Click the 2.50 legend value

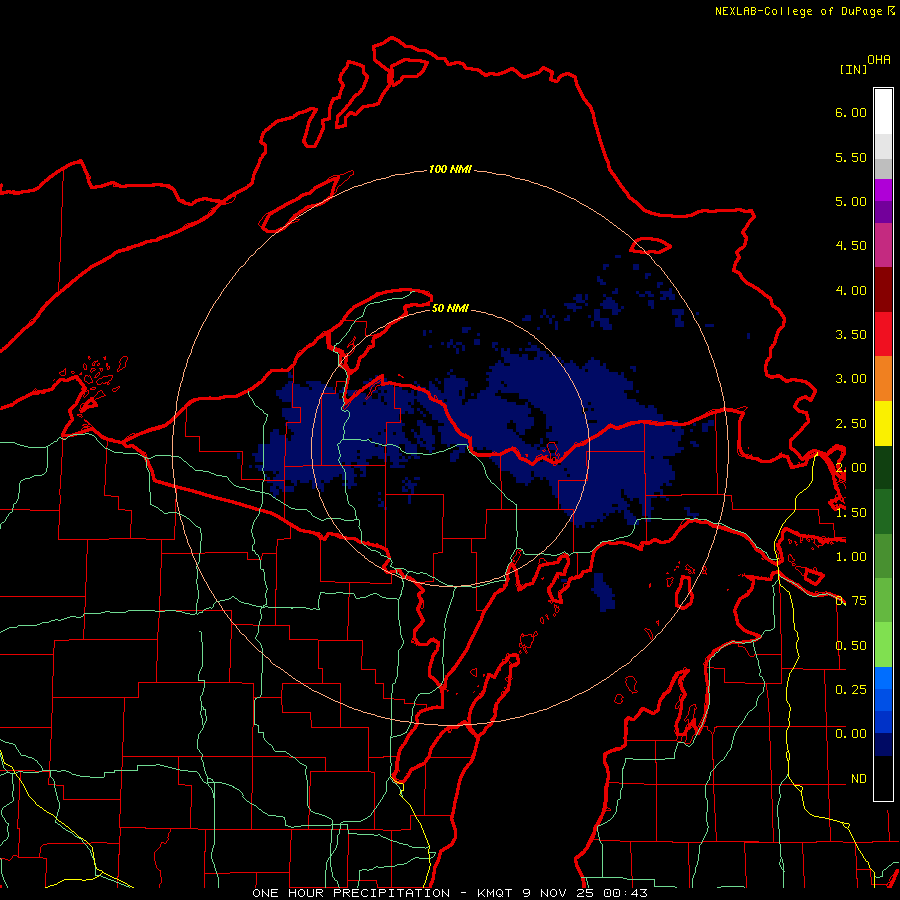851,424
